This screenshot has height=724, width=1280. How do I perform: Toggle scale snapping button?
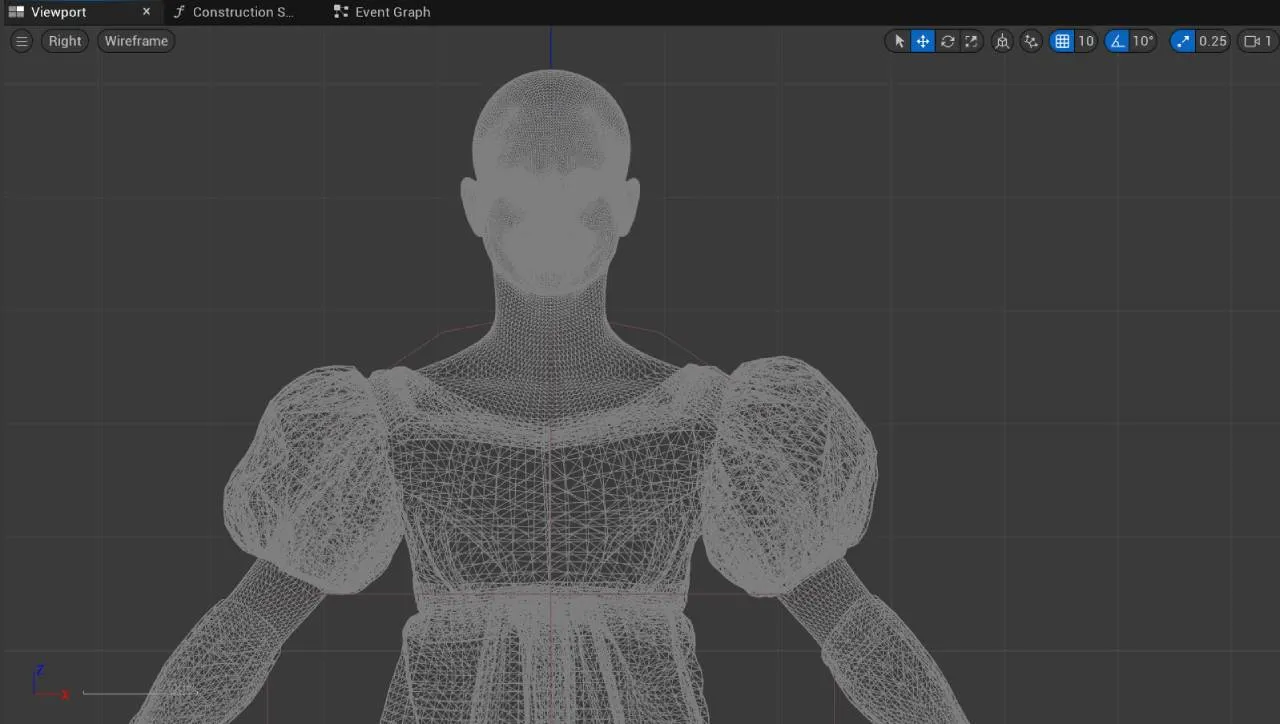click(1183, 41)
